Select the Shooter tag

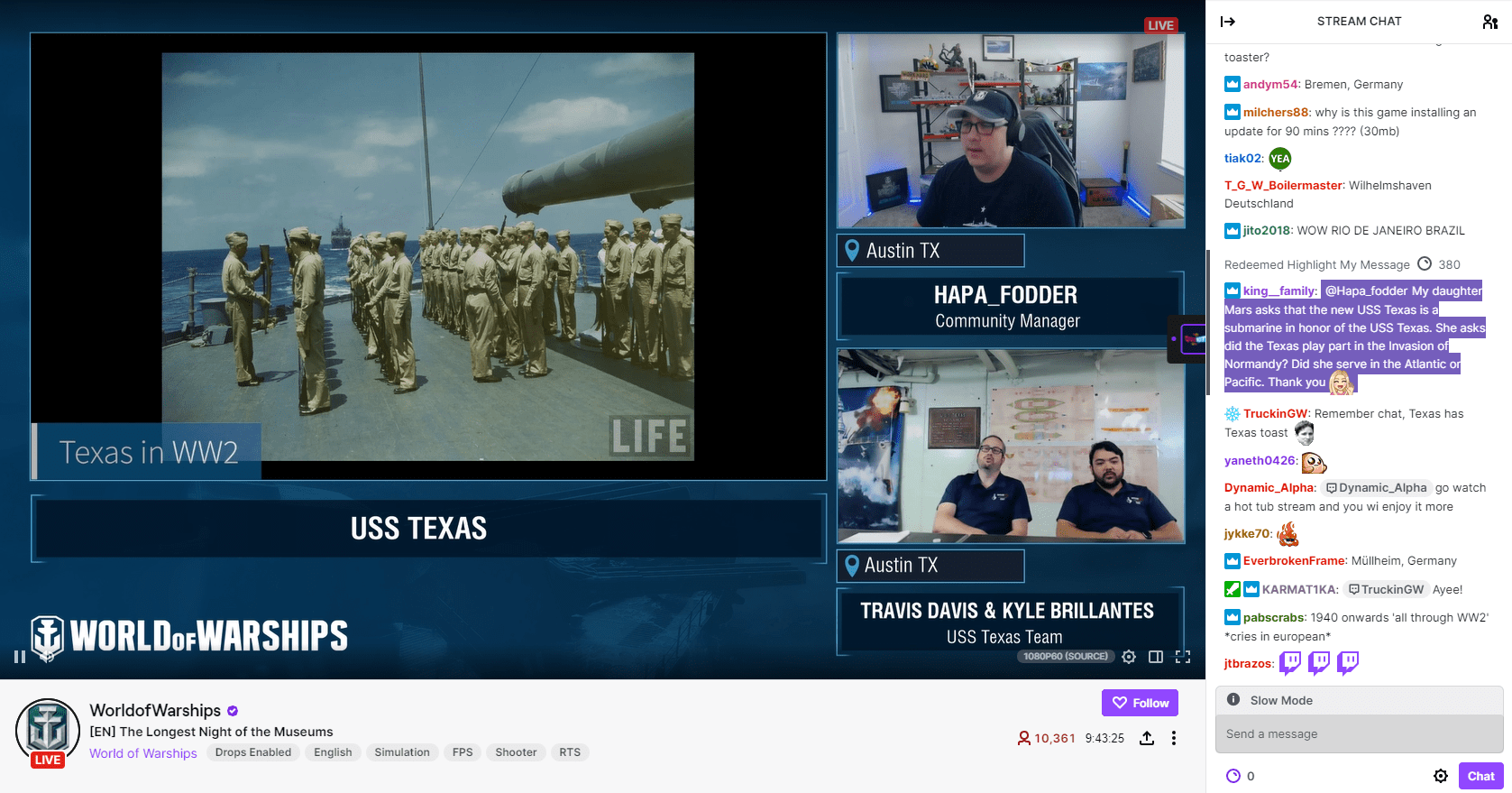516,752
